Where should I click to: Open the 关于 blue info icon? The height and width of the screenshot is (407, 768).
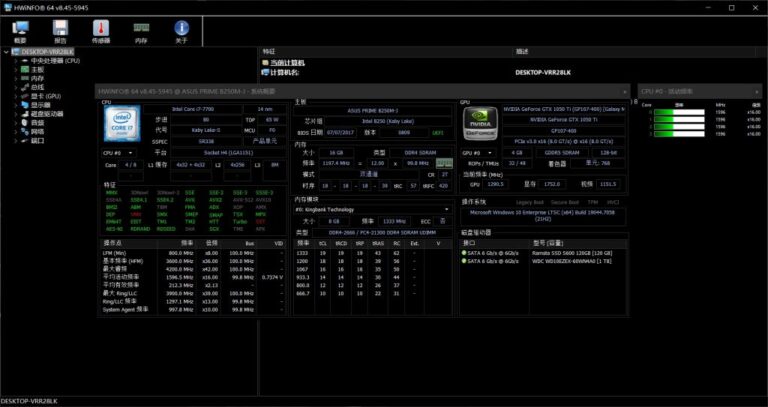pyautogui.click(x=181, y=32)
